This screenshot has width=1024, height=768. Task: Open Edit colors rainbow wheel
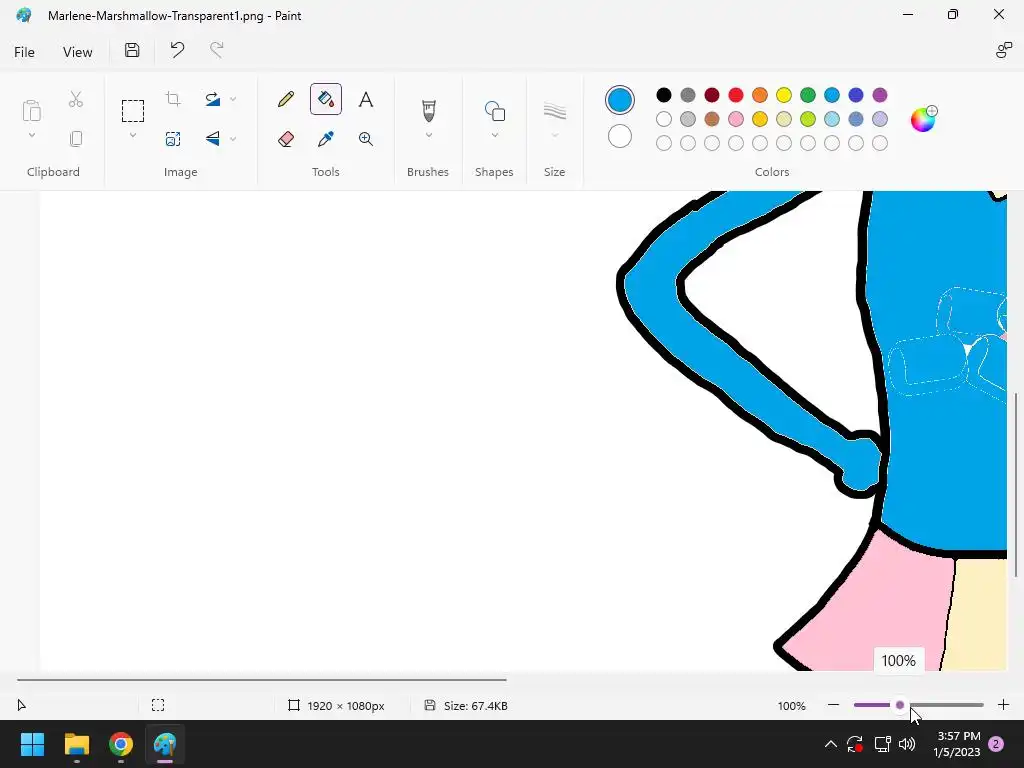pyautogui.click(x=924, y=119)
